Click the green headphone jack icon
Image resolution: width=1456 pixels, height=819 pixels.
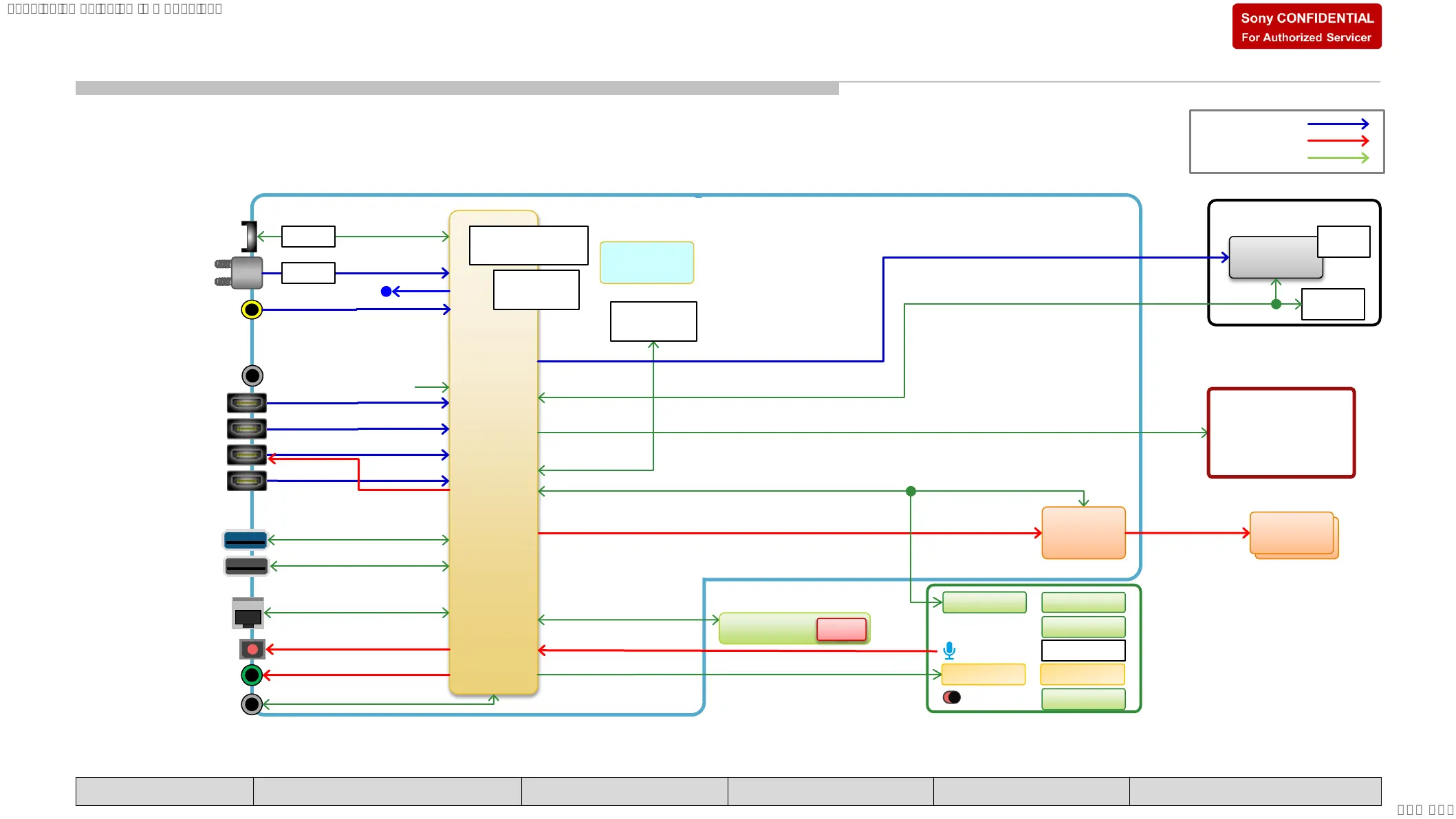pos(252,675)
